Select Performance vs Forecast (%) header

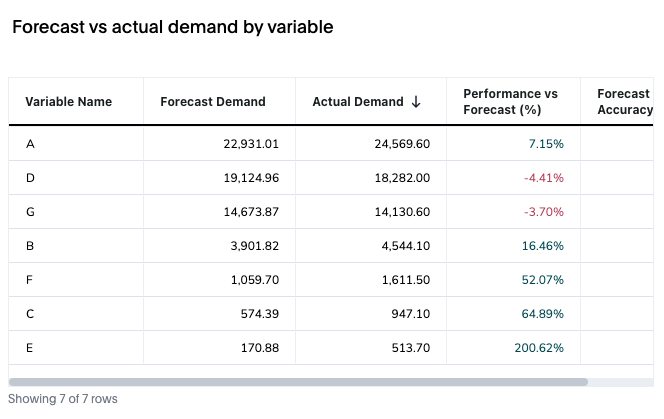click(510, 102)
